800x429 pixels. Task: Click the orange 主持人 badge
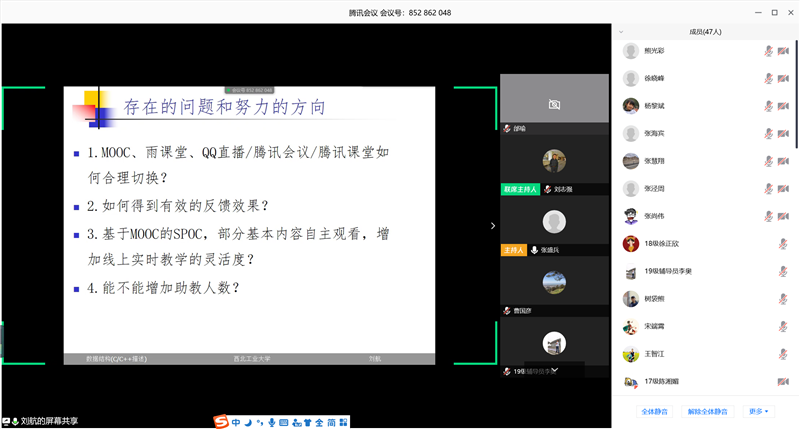[513, 250]
